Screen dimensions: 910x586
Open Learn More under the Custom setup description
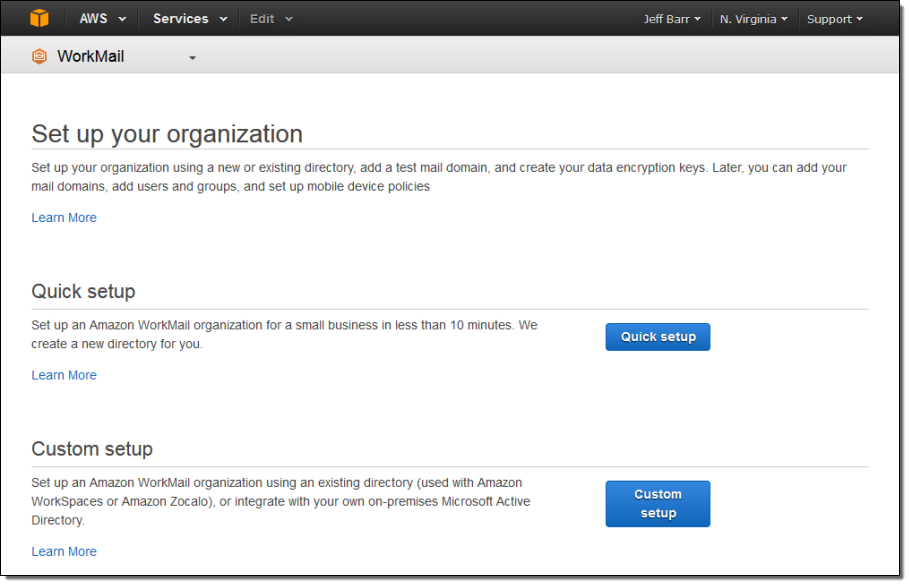[x=64, y=551]
